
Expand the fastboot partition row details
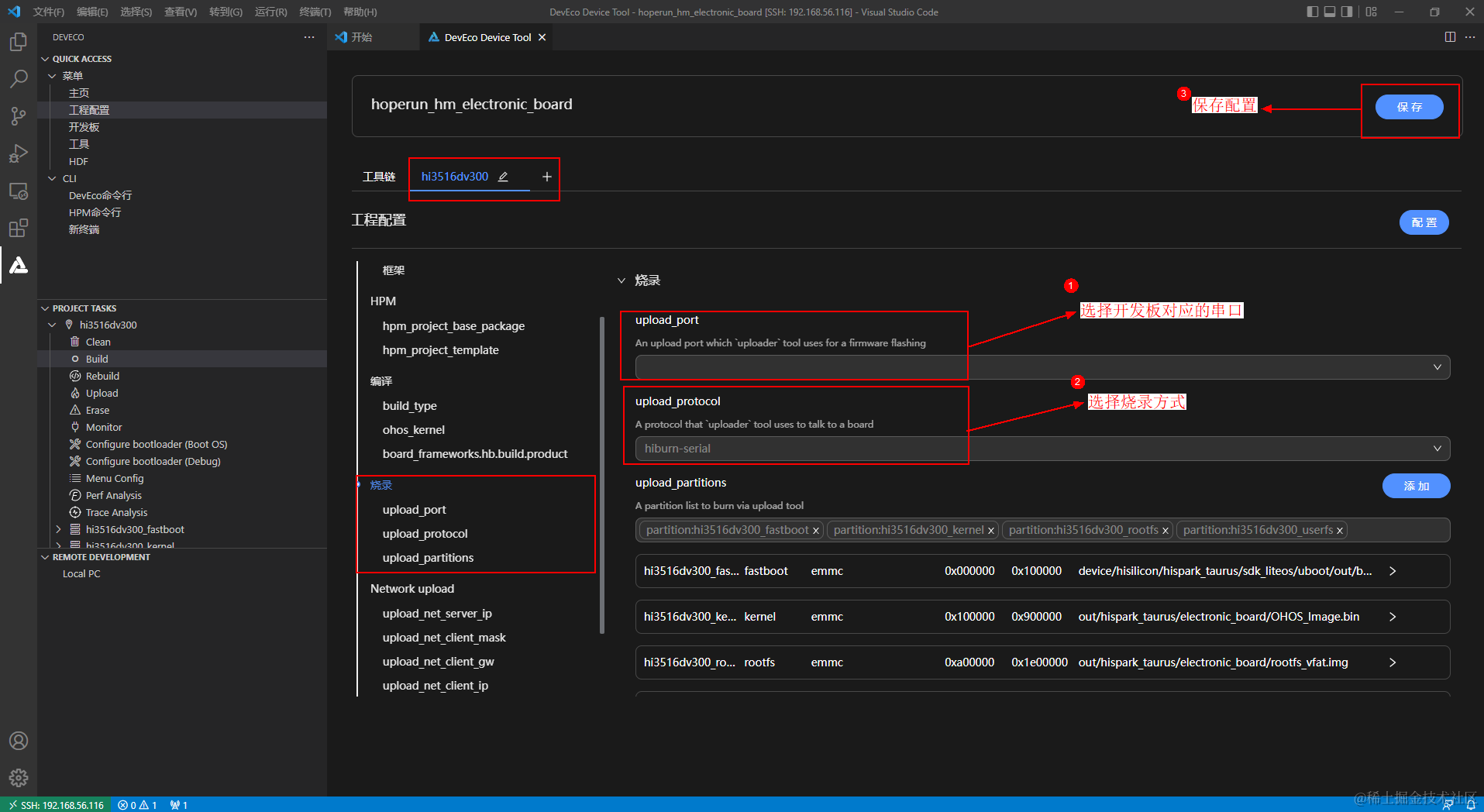click(x=1393, y=571)
